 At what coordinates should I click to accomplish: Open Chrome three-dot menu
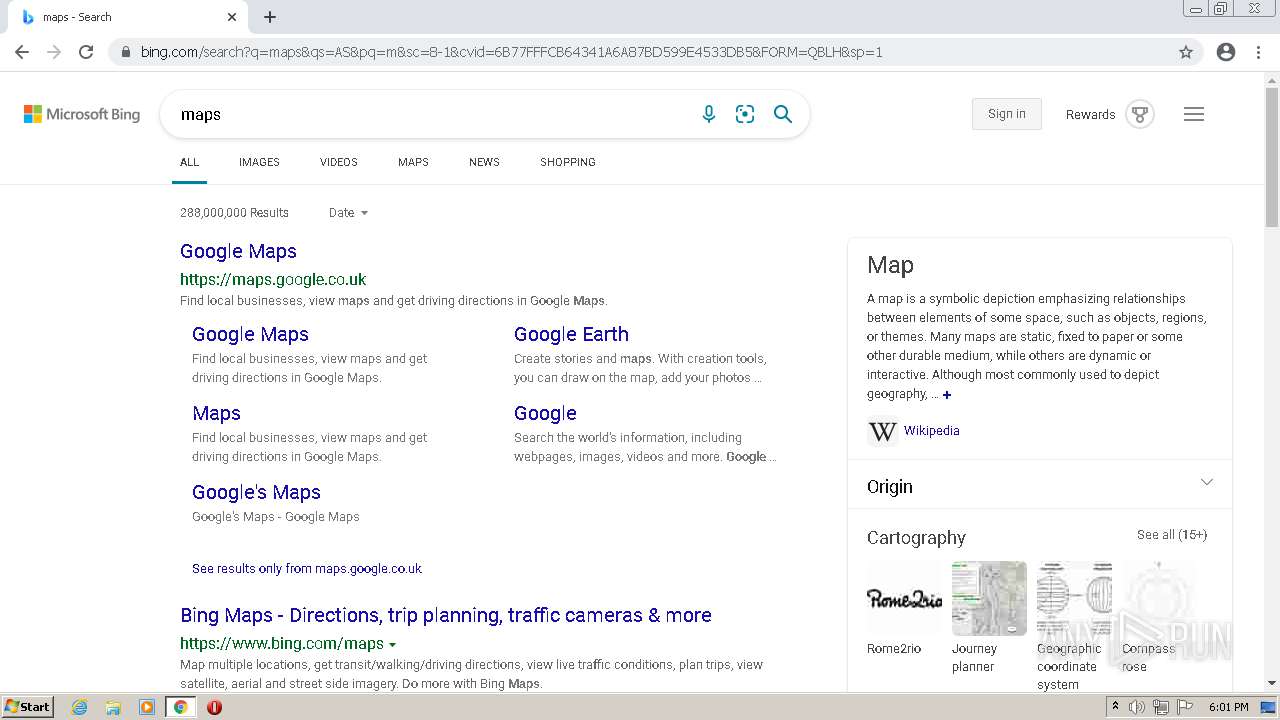[1258, 52]
